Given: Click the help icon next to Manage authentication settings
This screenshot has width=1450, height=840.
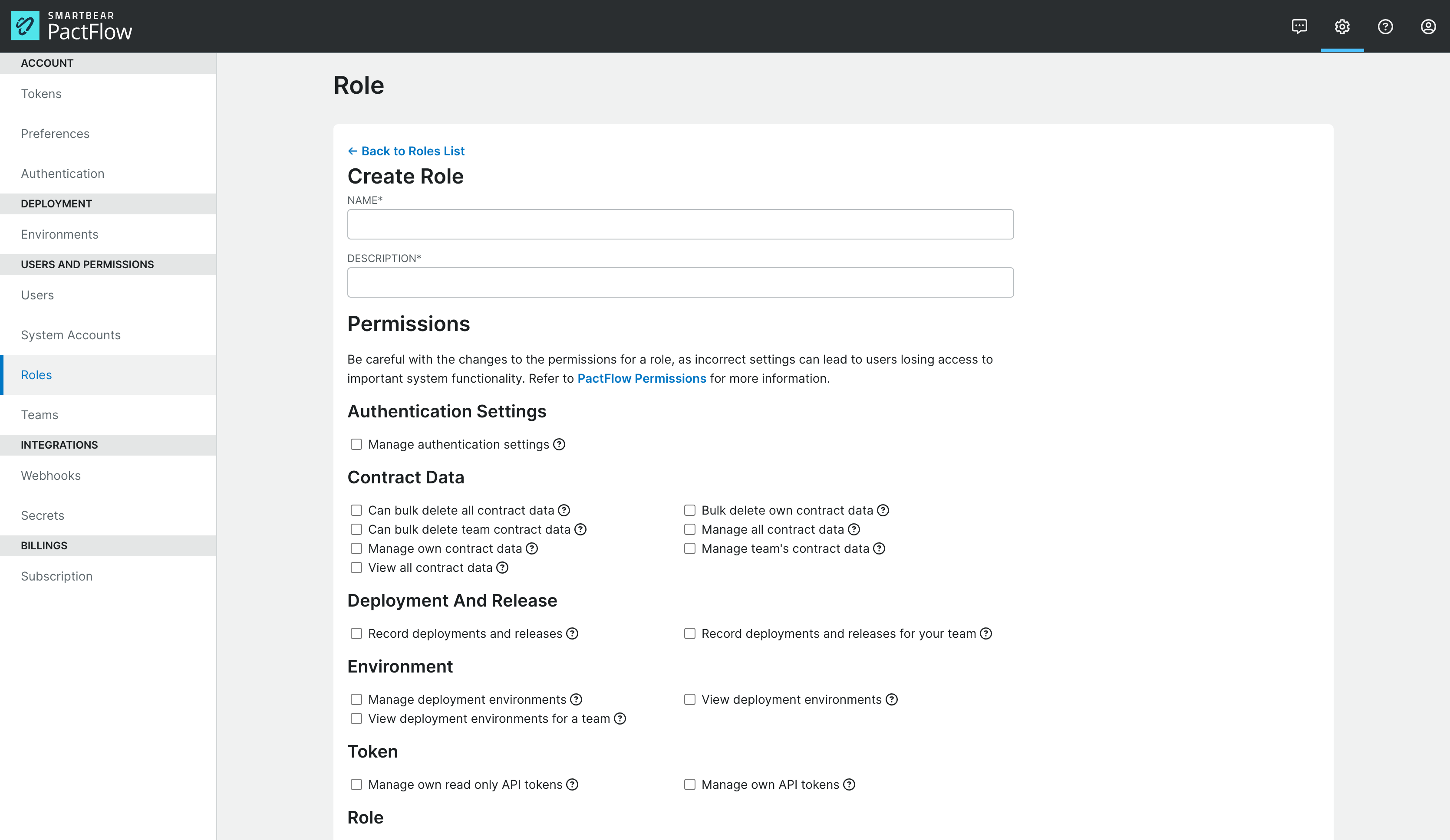Looking at the screenshot, I should coord(559,444).
